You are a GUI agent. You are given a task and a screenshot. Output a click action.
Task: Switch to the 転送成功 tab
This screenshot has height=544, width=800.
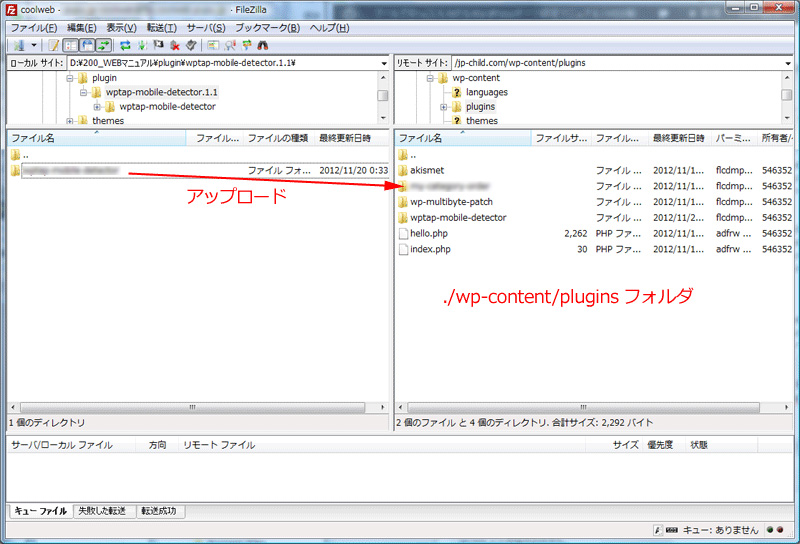pyautogui.click(x=159, y=511)
